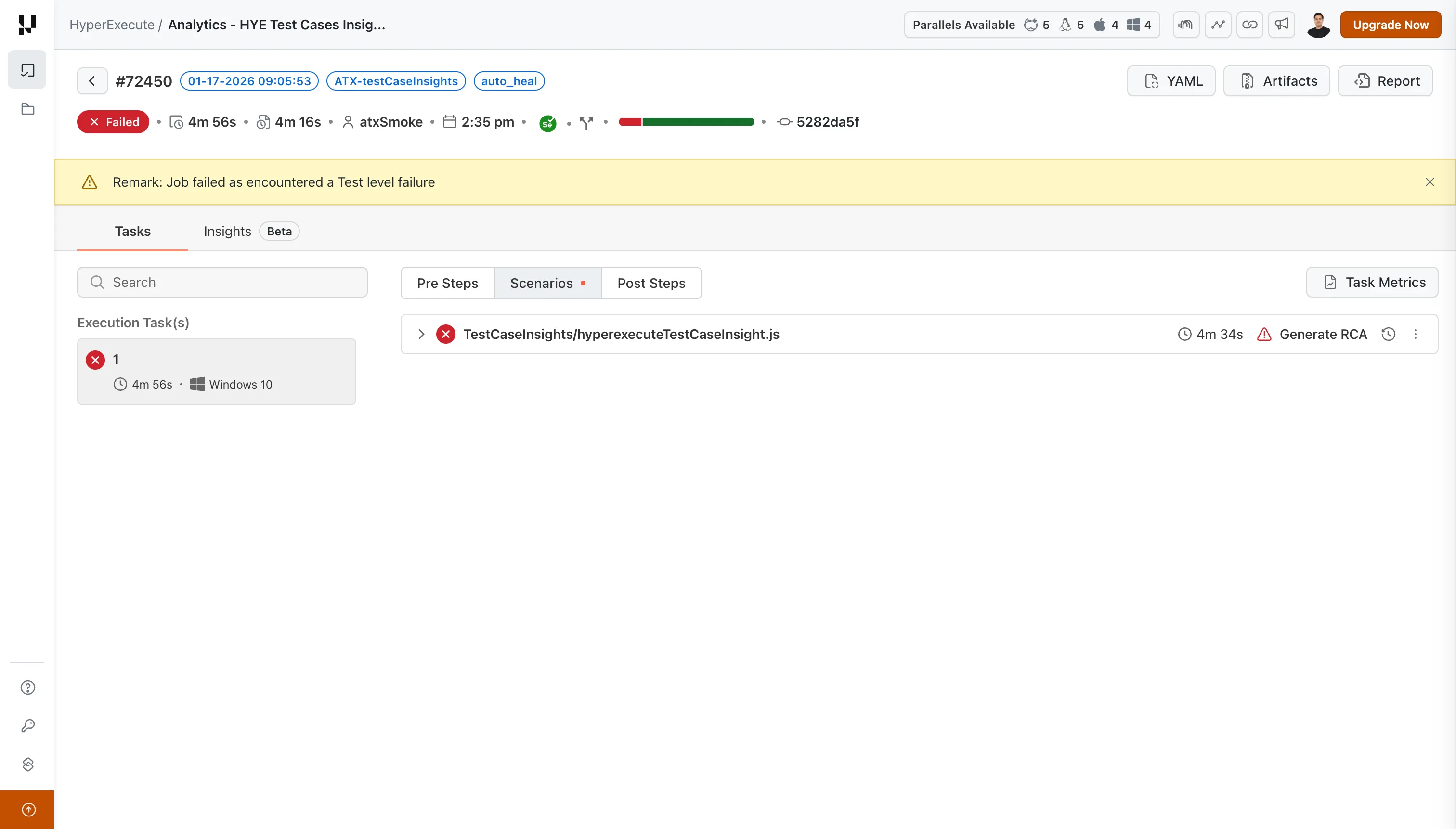Open the three-dot menu on scenario row

1415,334
